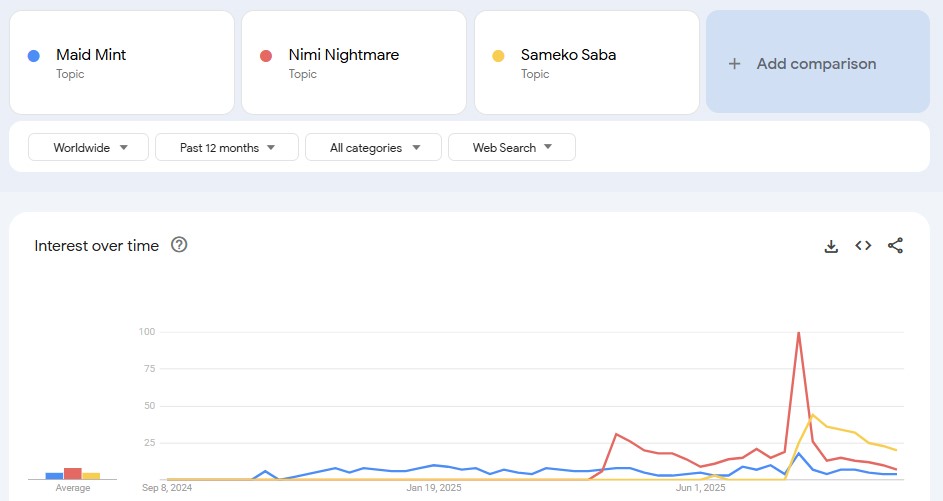Expand the Worldwide region dropdown
Screen dimensions: 943x501
89,148
